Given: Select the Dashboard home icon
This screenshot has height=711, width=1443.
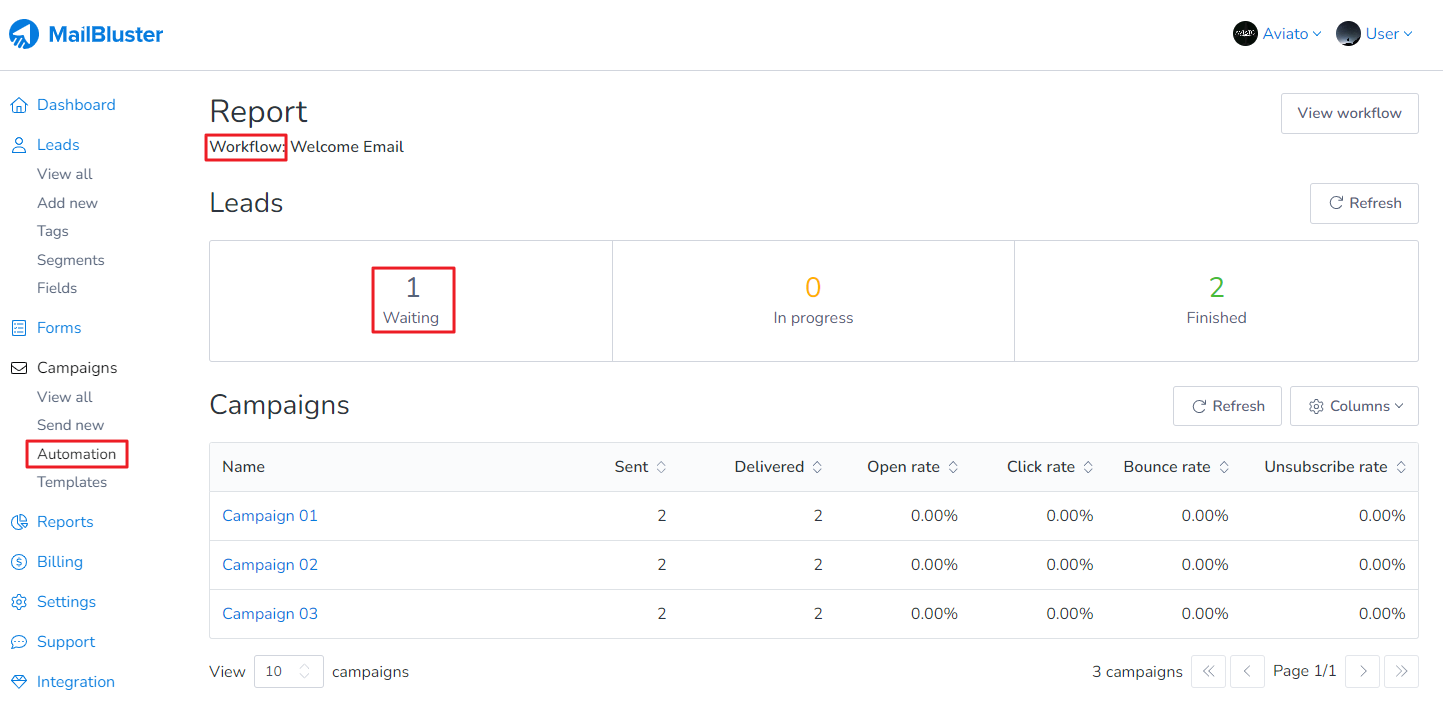Looking at the screenshot, I should (19, 104).
